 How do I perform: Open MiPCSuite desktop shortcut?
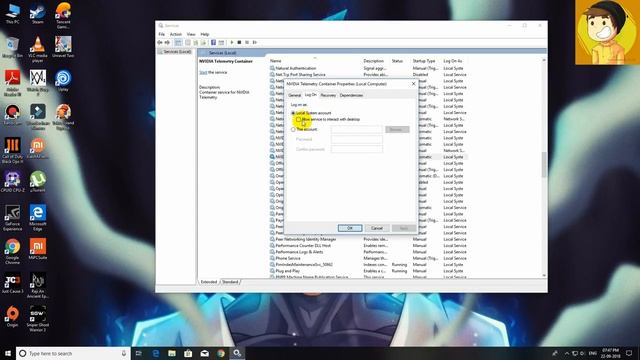[x=38, y=249]
